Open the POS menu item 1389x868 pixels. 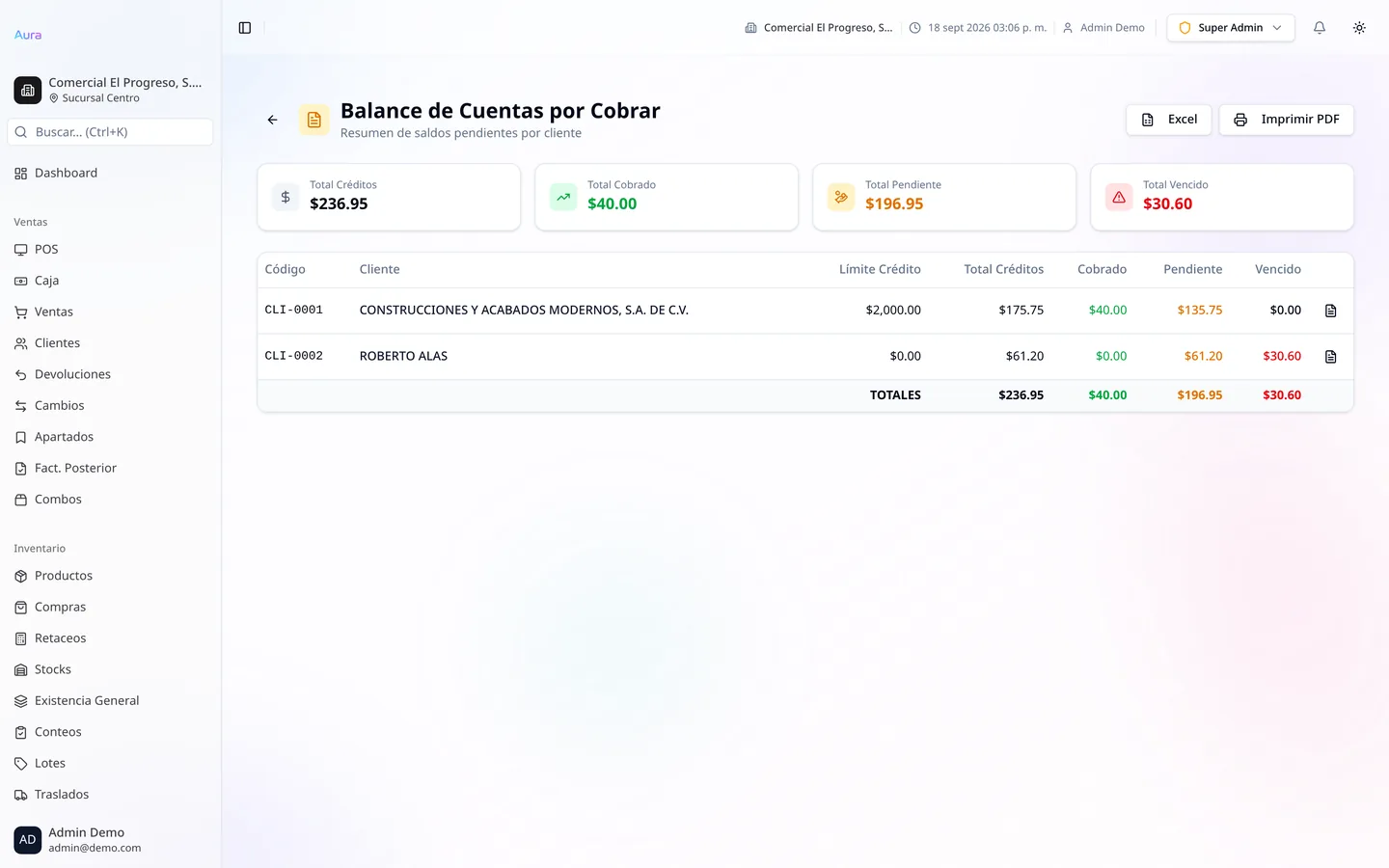click(x=110, y=250)
